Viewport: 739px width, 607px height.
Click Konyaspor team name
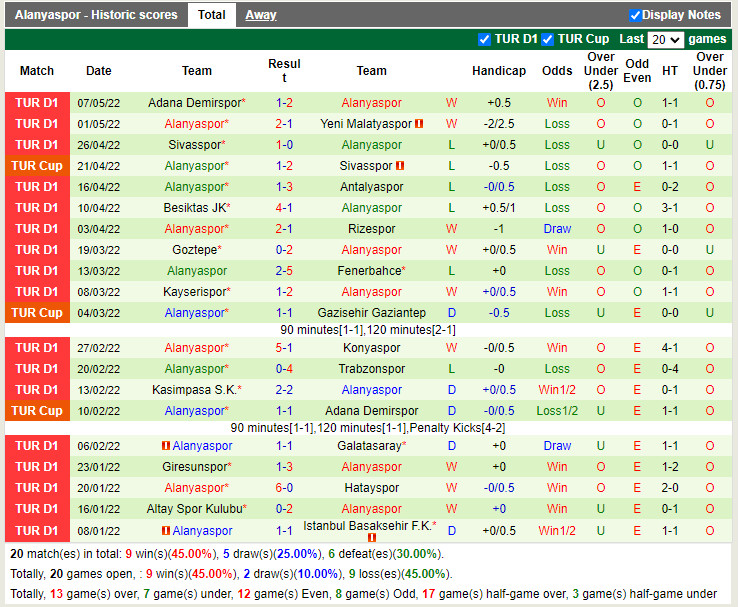(371, 348)
